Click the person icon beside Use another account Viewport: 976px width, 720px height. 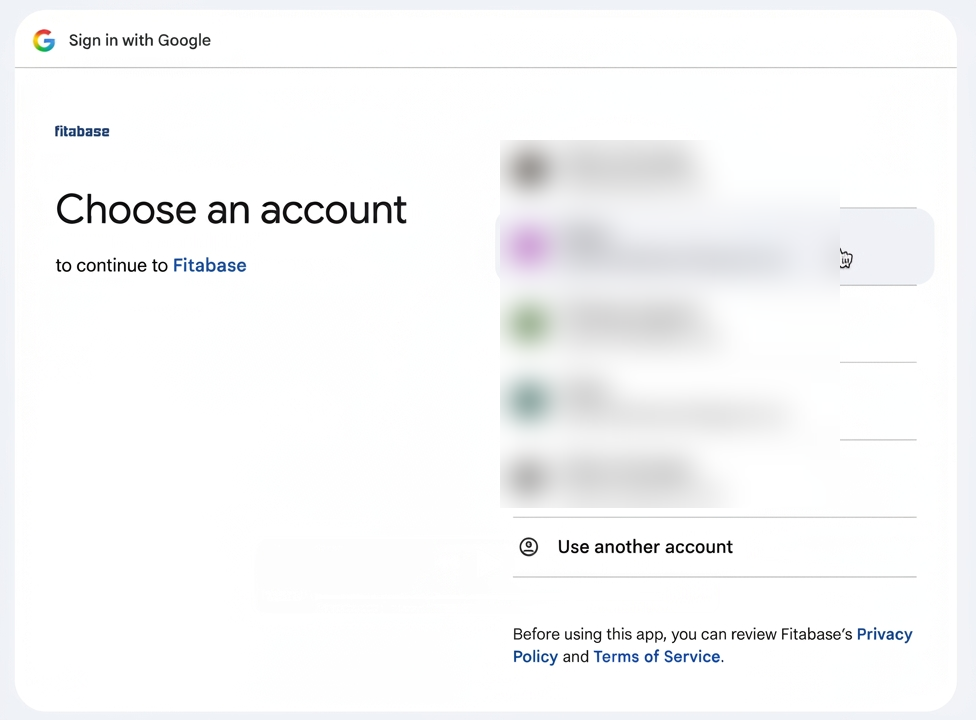pos(528,547)
